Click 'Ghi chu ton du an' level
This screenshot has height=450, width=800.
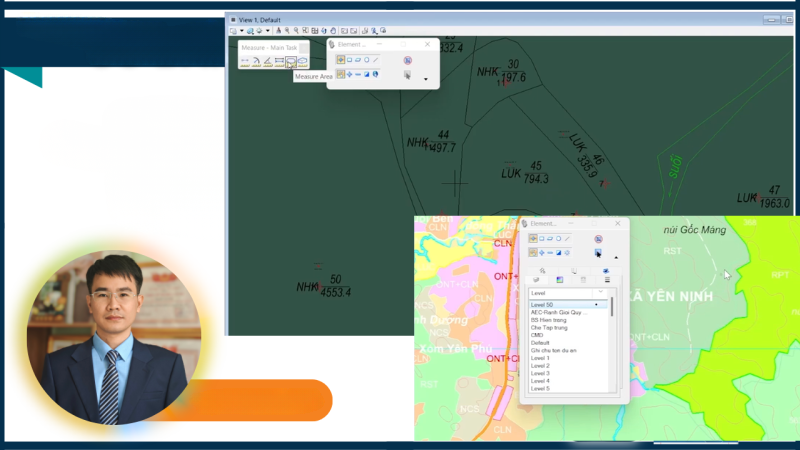pyautogui.click(x=554, y=350)
